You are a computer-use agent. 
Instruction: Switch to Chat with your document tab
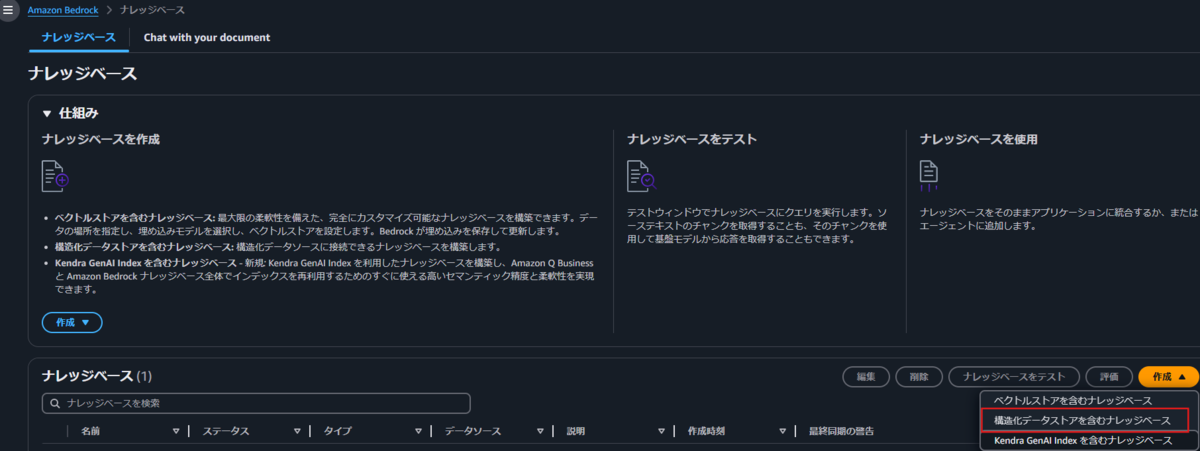pyautogui.click(x=207, y=38)
